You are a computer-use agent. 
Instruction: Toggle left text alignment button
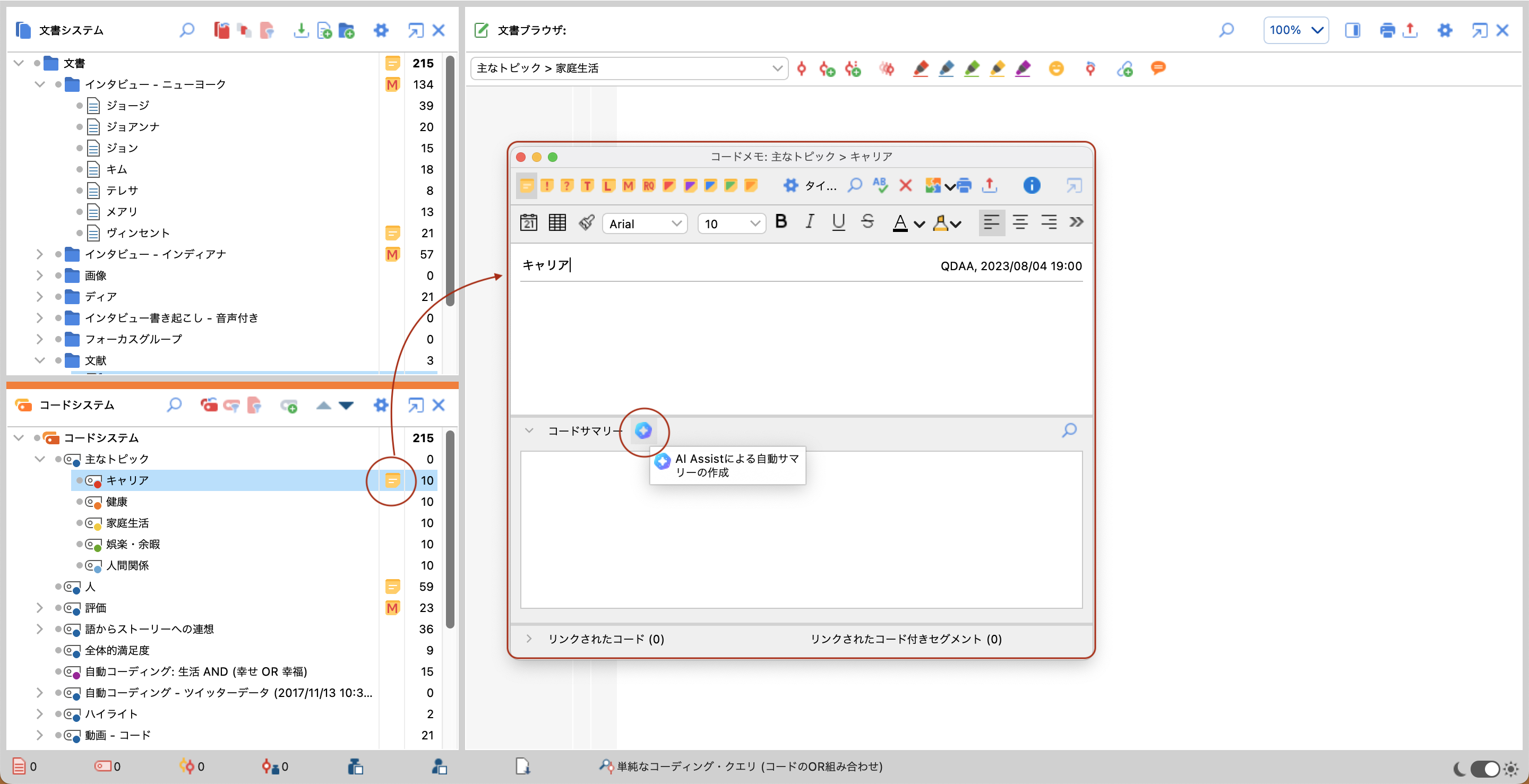(991, 222)
